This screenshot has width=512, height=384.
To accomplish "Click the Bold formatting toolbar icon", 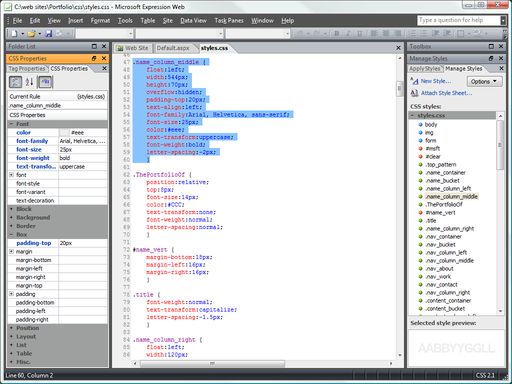I will (x=337, y=33).
